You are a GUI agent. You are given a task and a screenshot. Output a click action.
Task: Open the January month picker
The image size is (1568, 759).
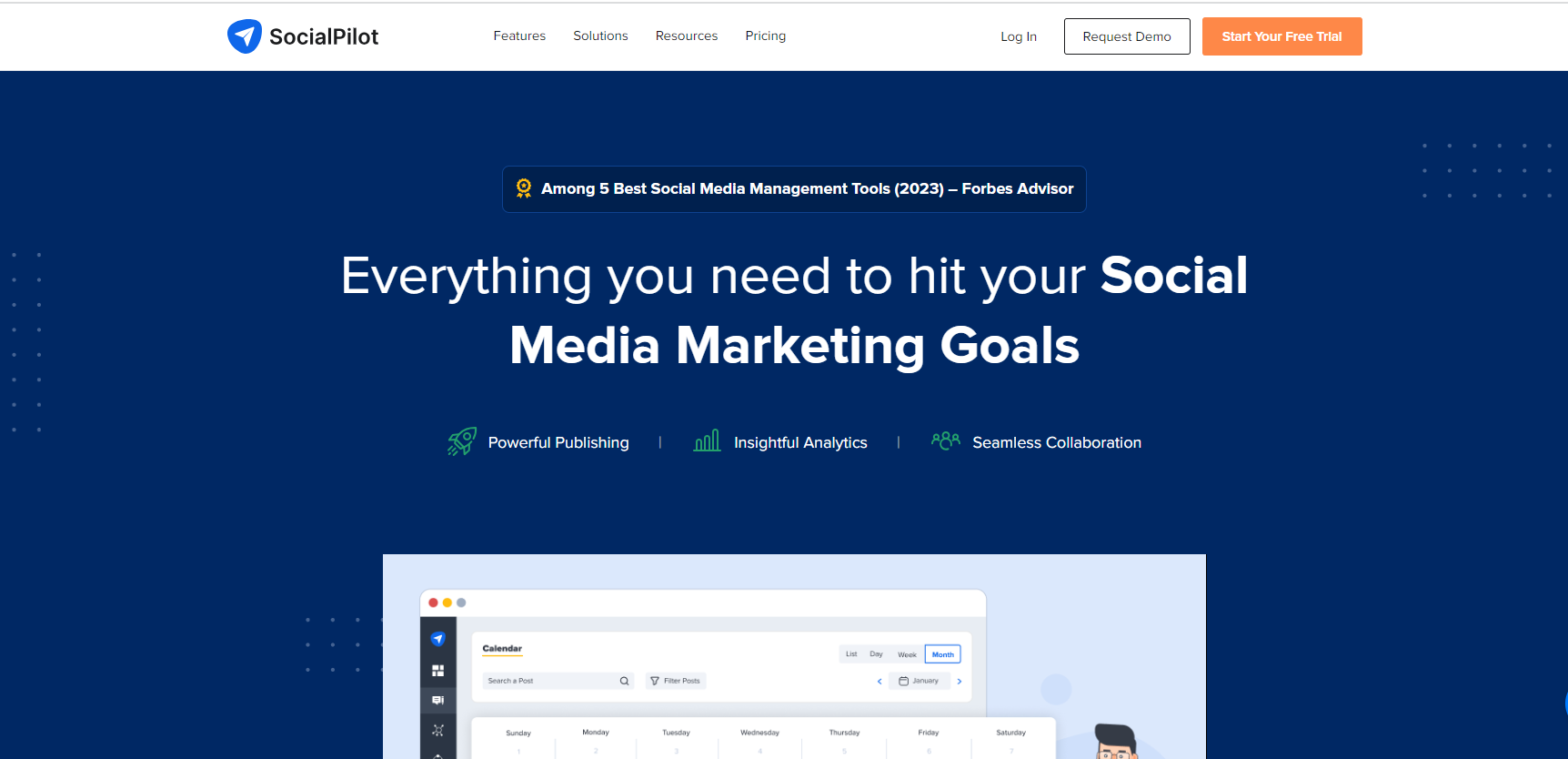pos(920,681)
